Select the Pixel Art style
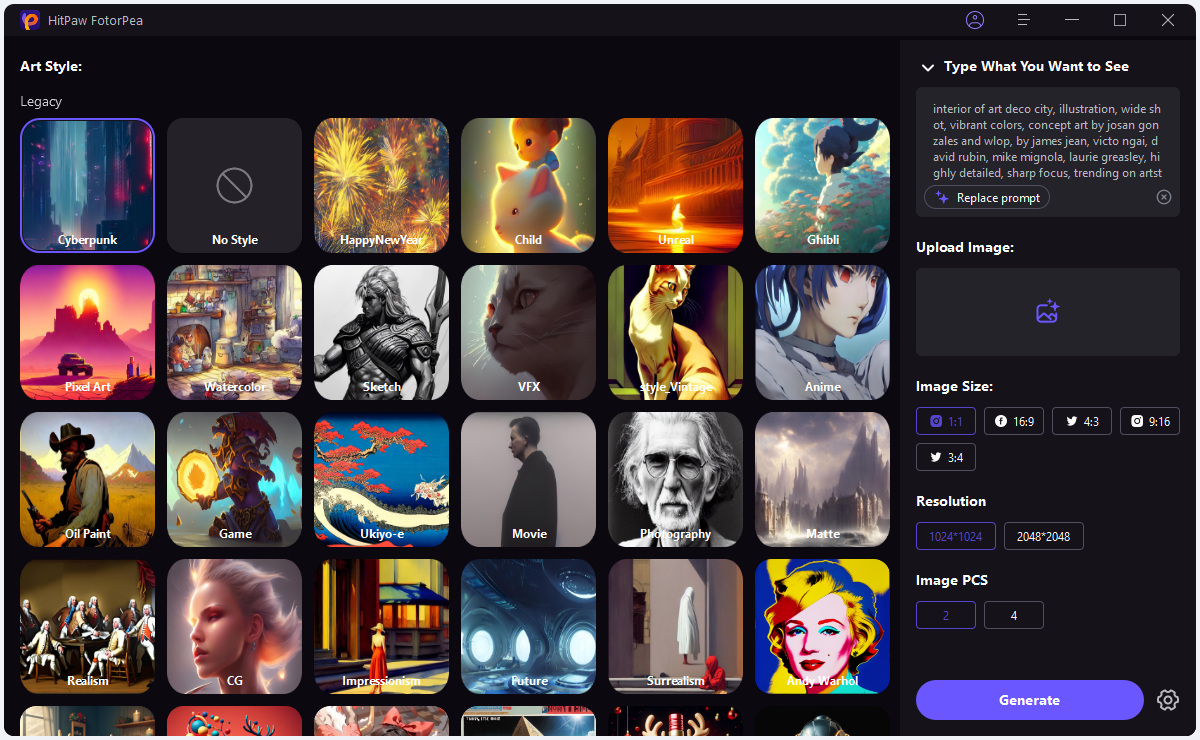 click(x=88, y=332)
